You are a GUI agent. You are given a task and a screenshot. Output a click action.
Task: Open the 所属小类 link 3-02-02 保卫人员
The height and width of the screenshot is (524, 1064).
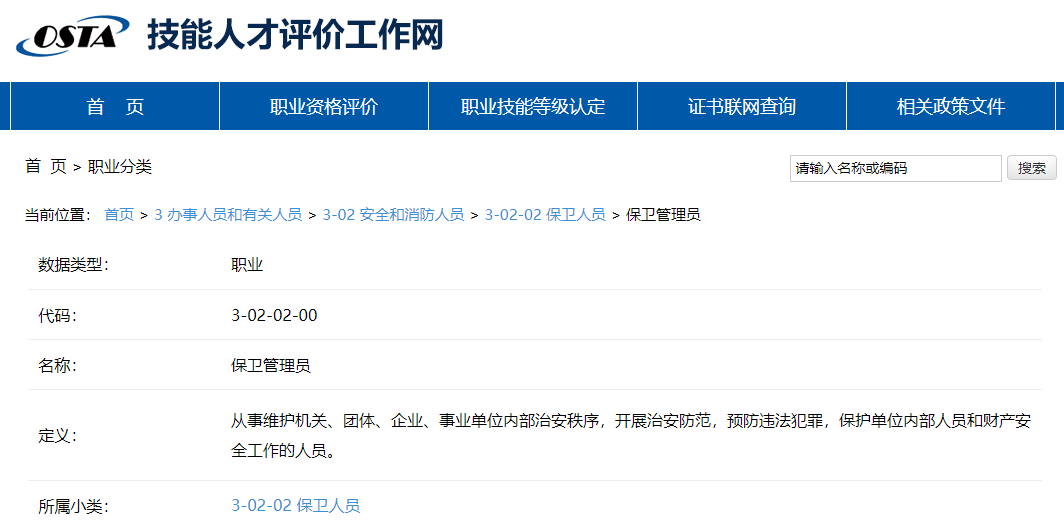pos(296,506)
